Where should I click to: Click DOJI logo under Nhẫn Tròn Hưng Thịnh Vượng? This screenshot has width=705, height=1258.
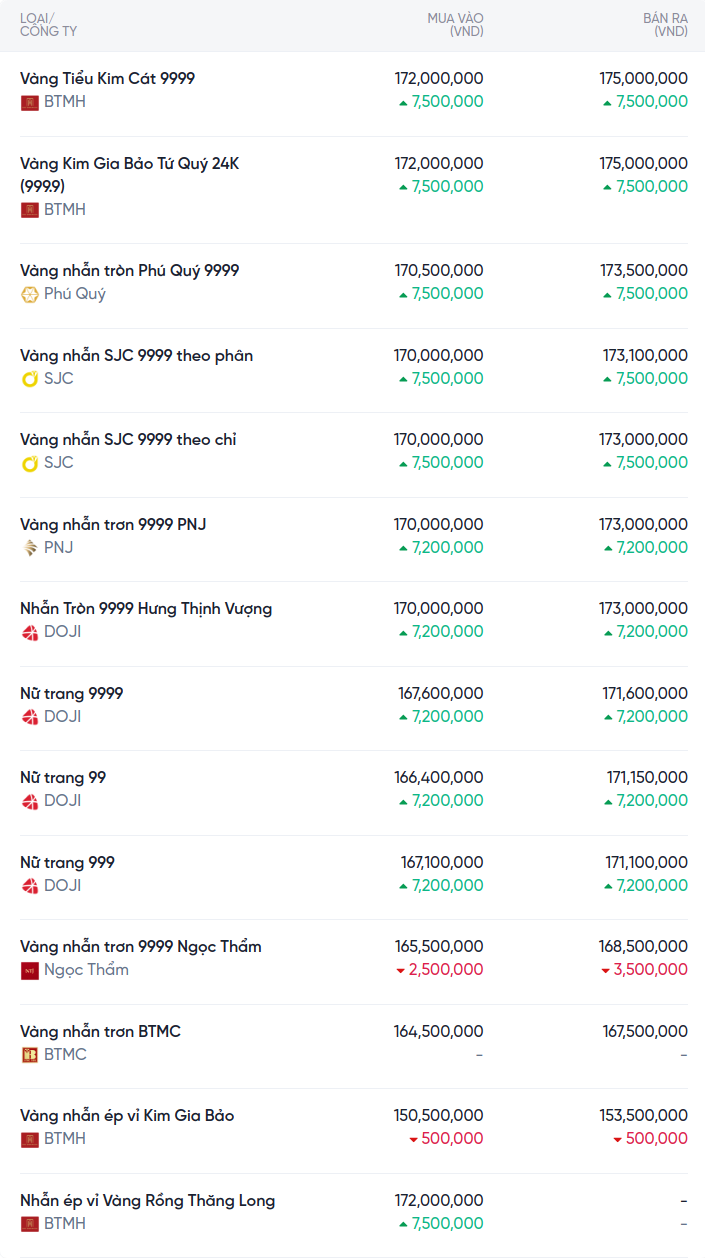click(30, 632)
